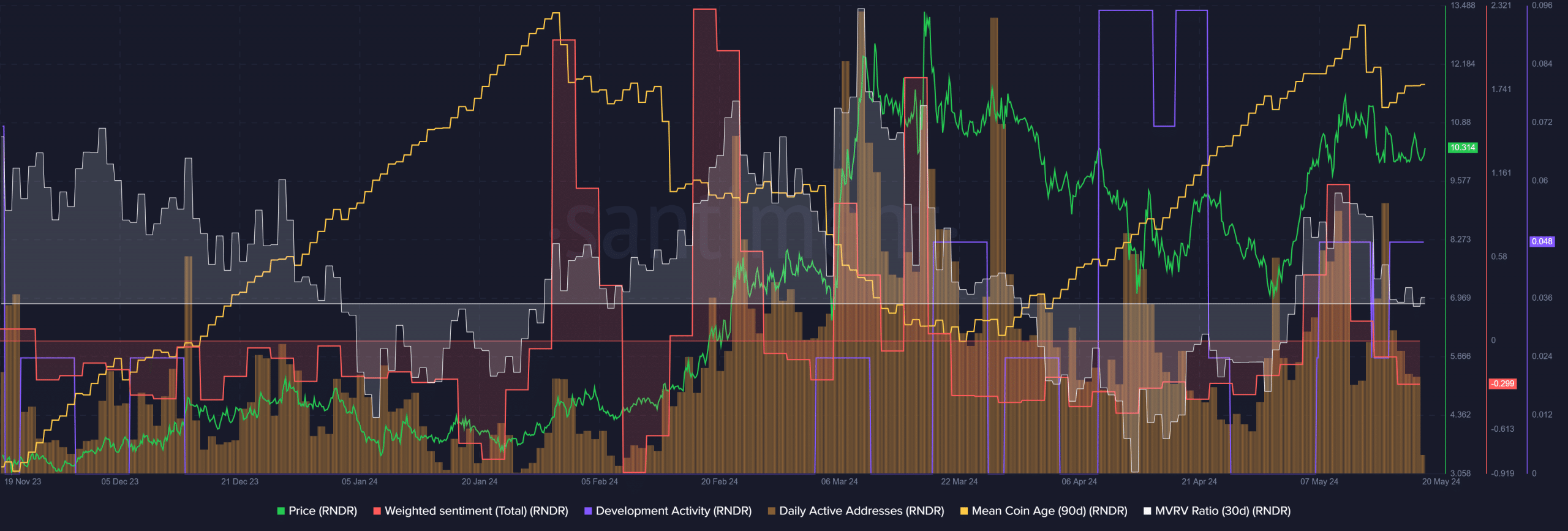Click the 8.273 price axis value
Viewport: 1568px width, 531px height.
coord(1461,239)
